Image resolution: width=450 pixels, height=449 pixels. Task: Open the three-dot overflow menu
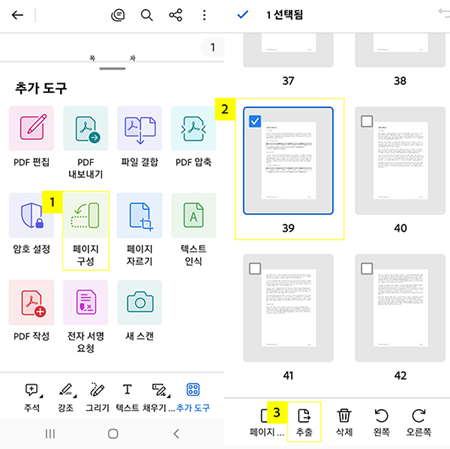click(x=204, y=15)
